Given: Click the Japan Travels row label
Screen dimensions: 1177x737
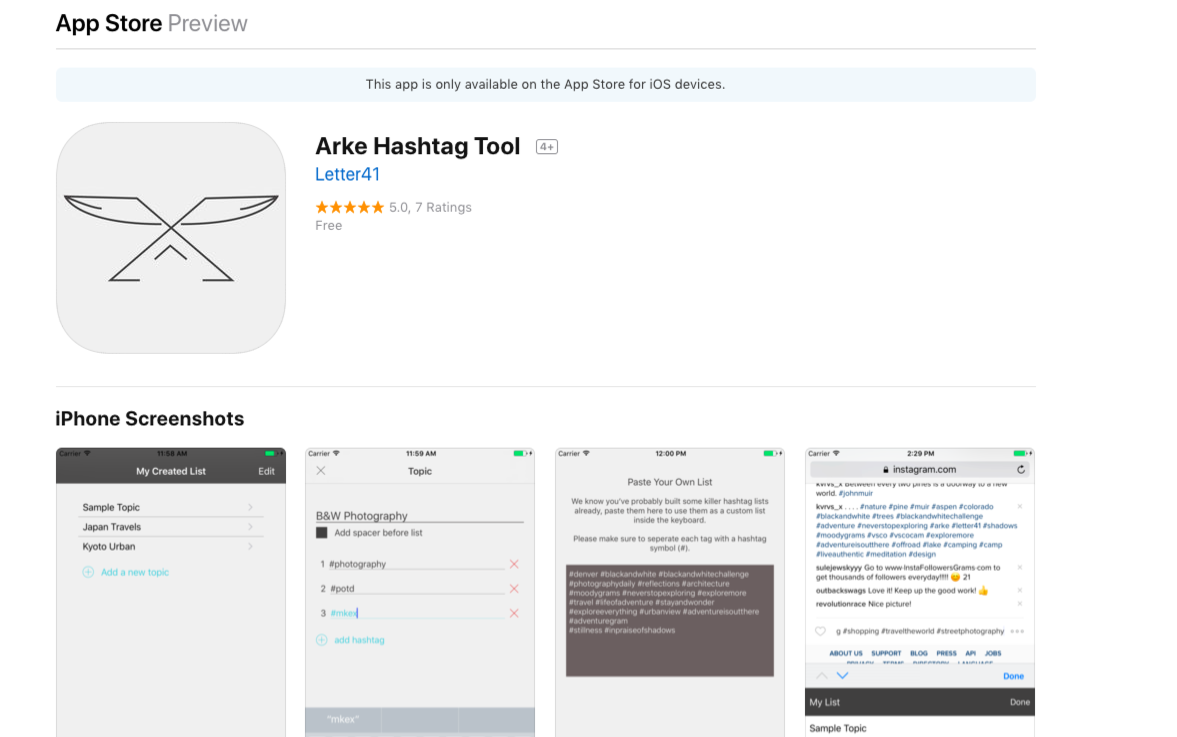Looking at the screenshot, I should tap(112, 527).
